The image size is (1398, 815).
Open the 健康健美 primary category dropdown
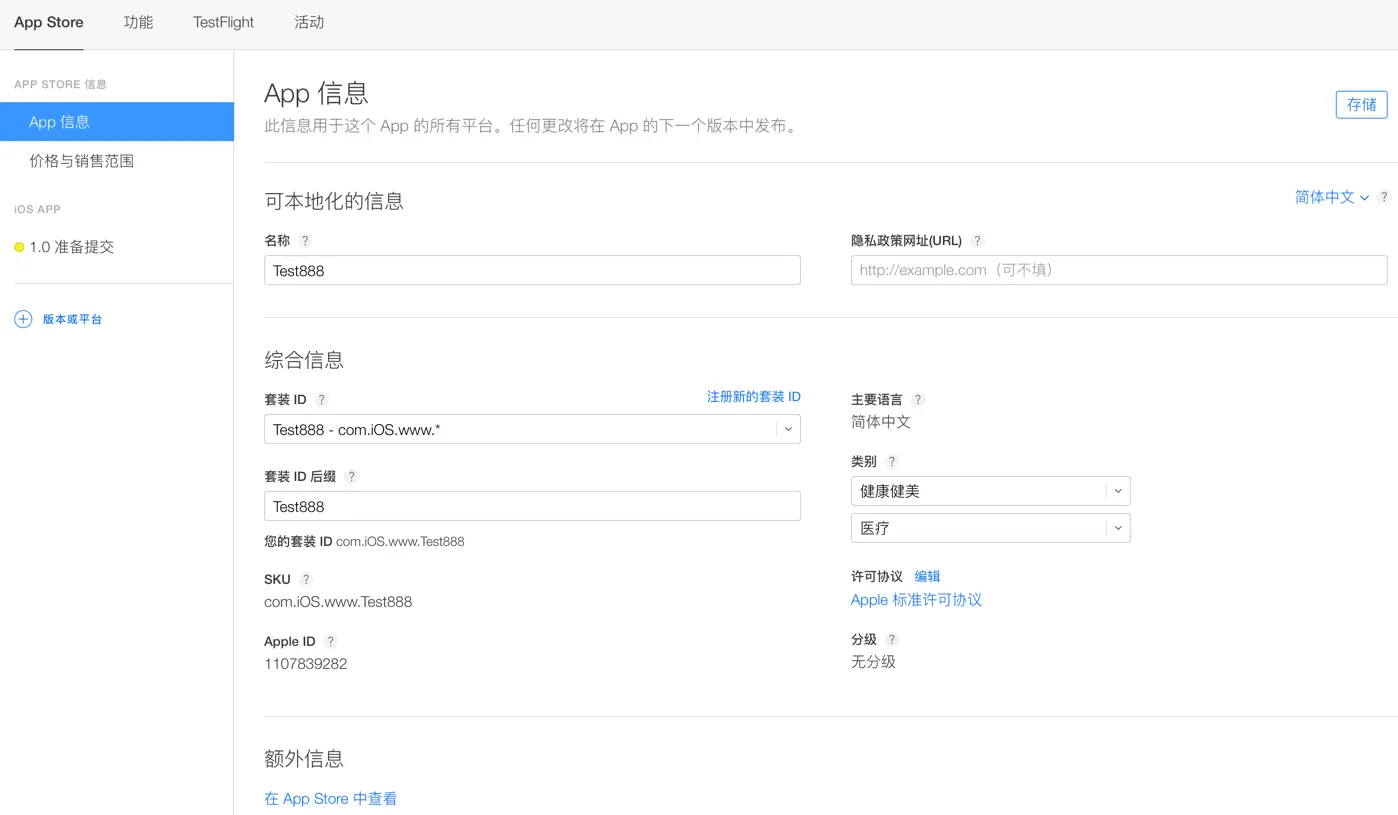(x=990, y=491)
